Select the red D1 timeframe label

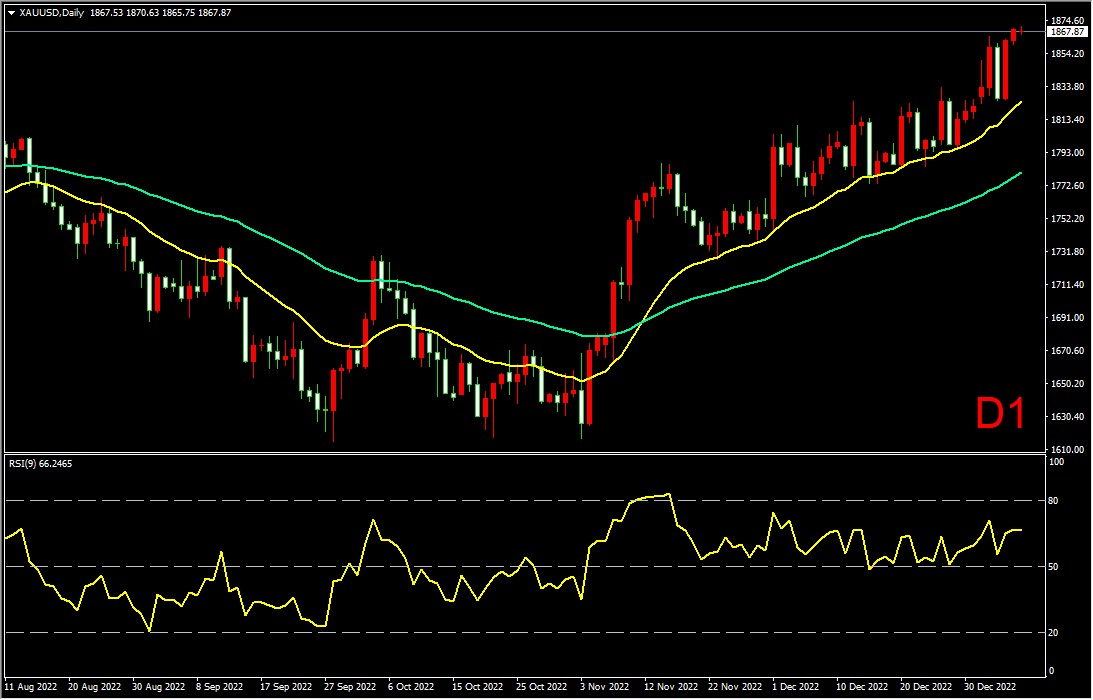1000,414
